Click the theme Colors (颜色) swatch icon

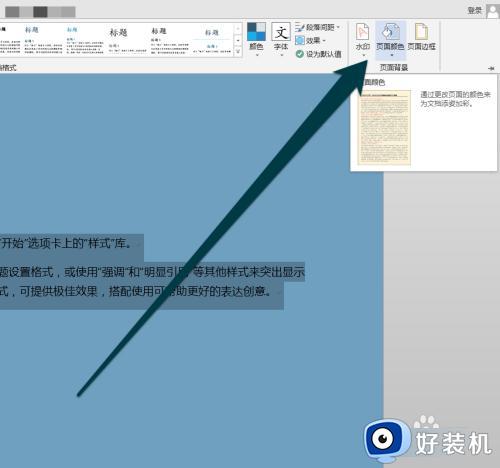coord(256,32)
